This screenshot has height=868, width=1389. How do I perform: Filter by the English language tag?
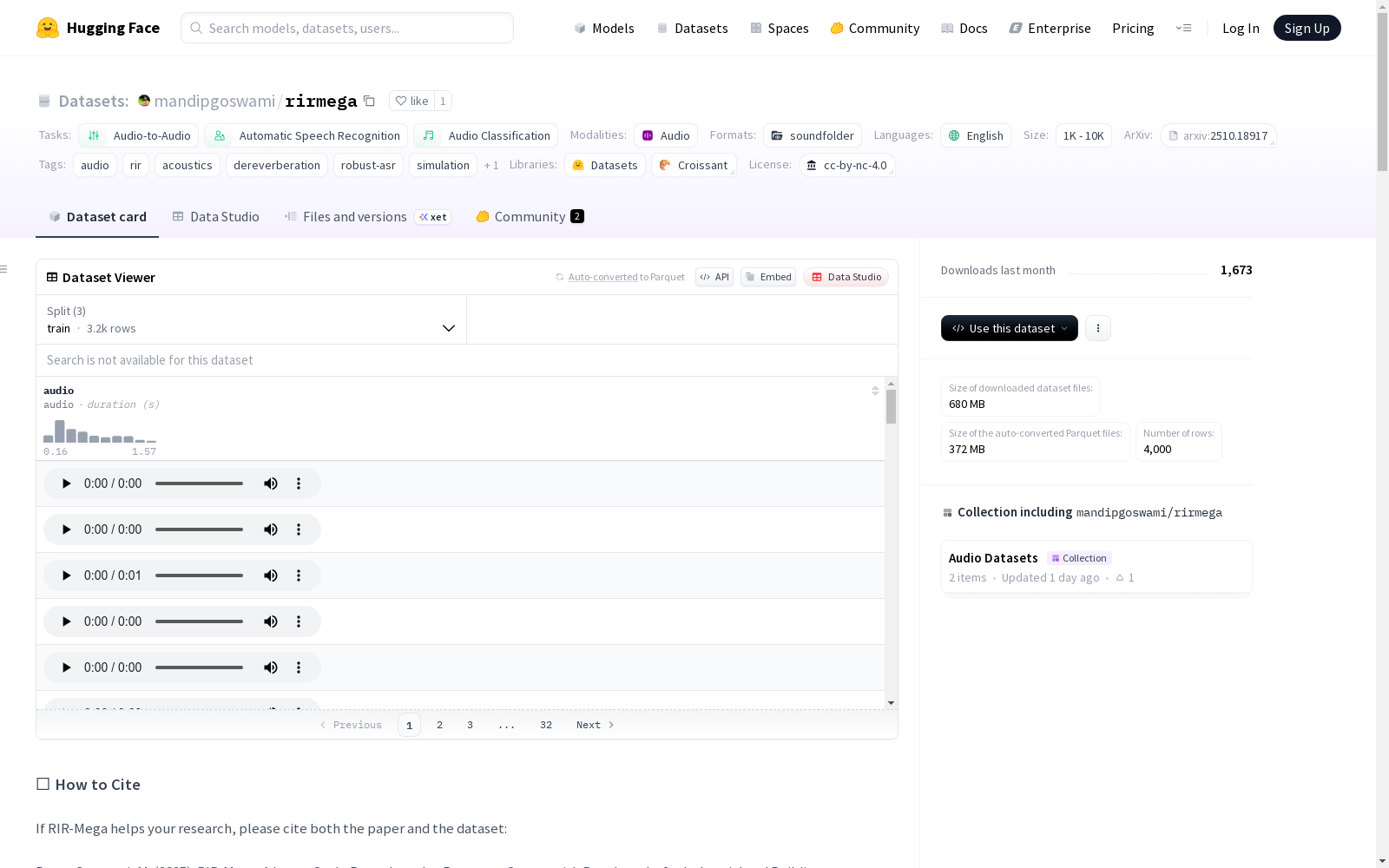[x=976, y=135]
